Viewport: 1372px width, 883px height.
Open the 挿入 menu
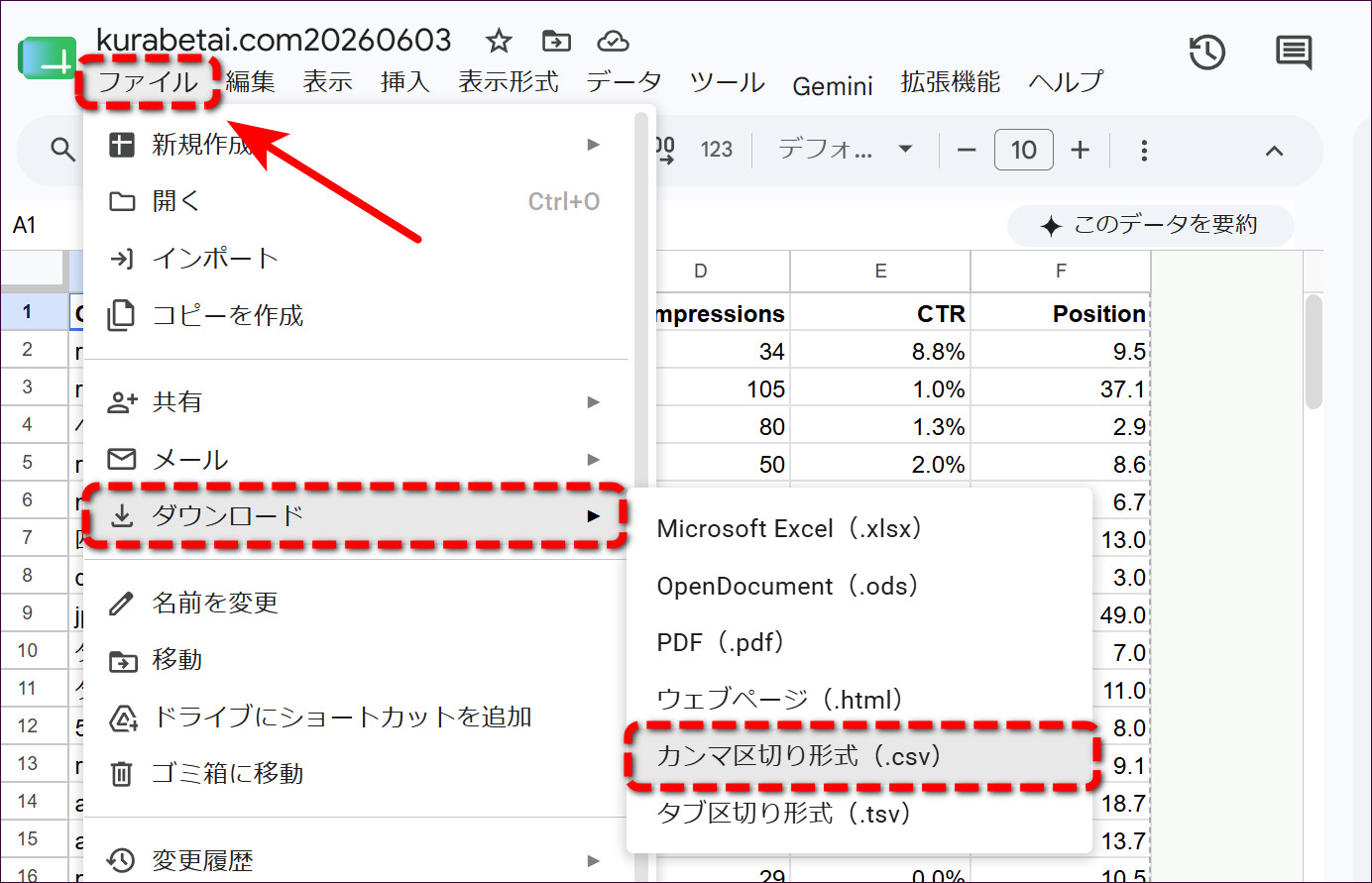point(404,82)
